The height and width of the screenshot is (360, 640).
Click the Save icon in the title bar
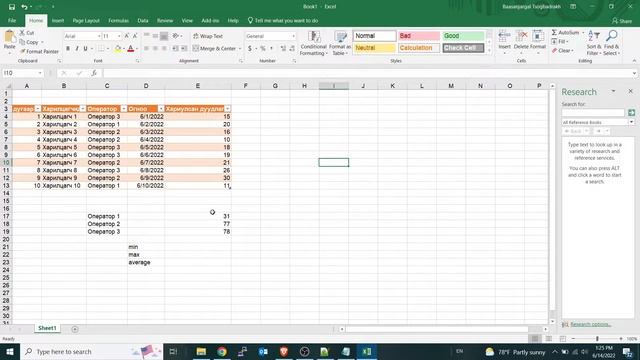[11, 7]
